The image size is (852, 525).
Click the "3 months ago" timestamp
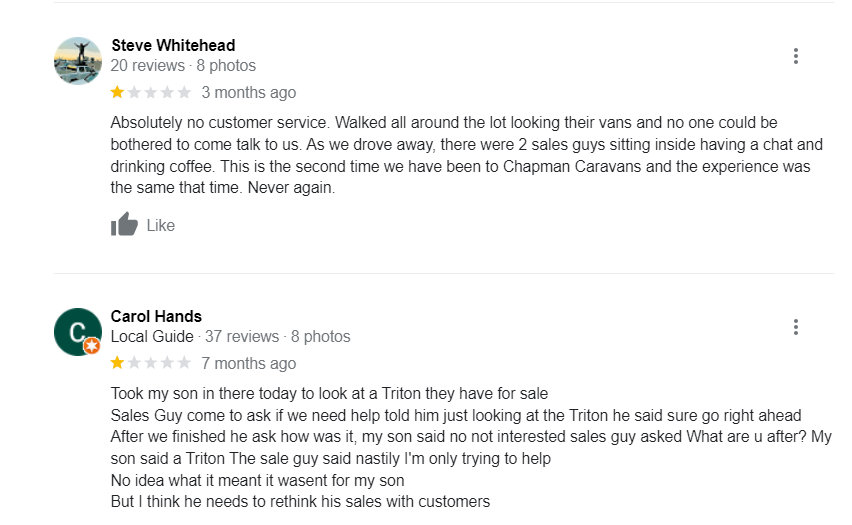point(248,93)
